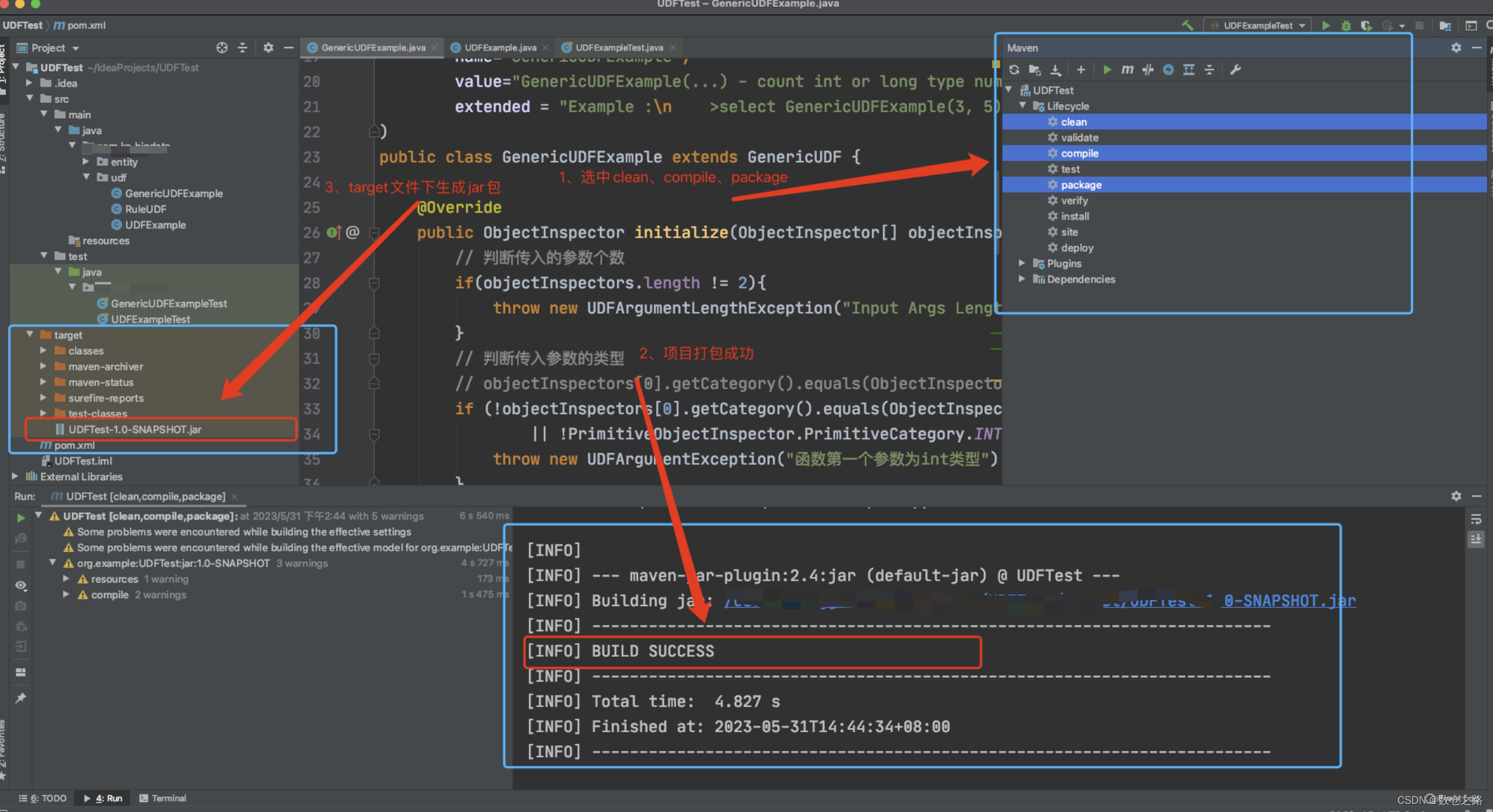Open the UDFExampleTest run configuration dropdown
The width and height of the screenshot is (1493, 812).
point(1258,26)
